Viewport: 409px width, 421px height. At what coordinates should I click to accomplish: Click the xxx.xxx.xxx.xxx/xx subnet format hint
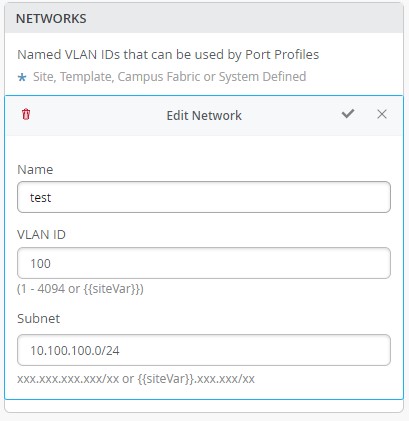click(x=136, y=379)
